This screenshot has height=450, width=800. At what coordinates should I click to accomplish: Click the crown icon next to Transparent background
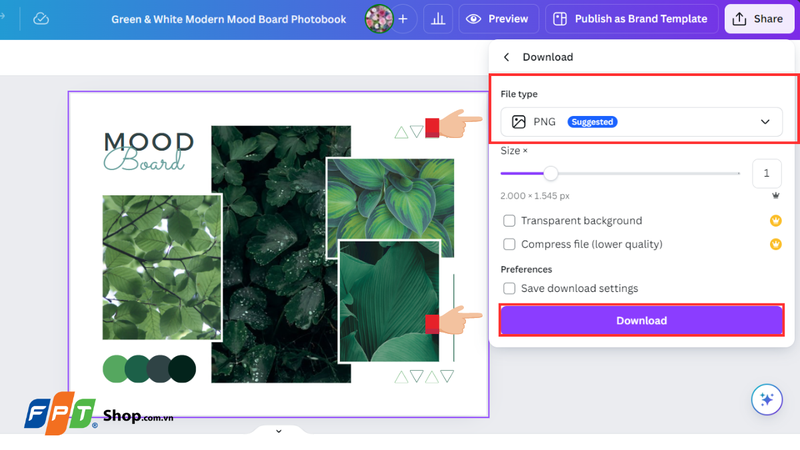(x=776, y=220)
